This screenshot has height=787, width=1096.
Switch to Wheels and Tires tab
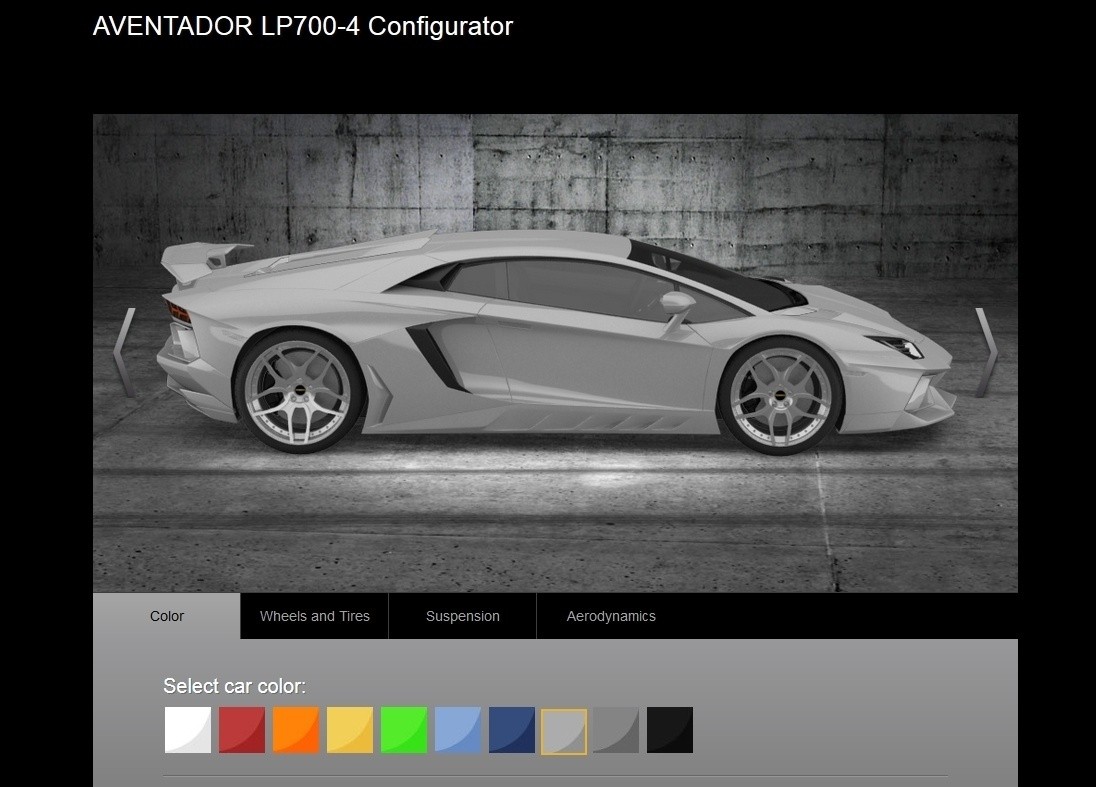pos(315,616)
